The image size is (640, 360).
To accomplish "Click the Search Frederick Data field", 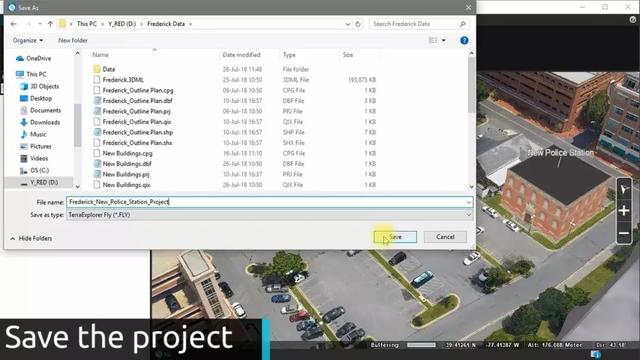I will pos(414,24).
